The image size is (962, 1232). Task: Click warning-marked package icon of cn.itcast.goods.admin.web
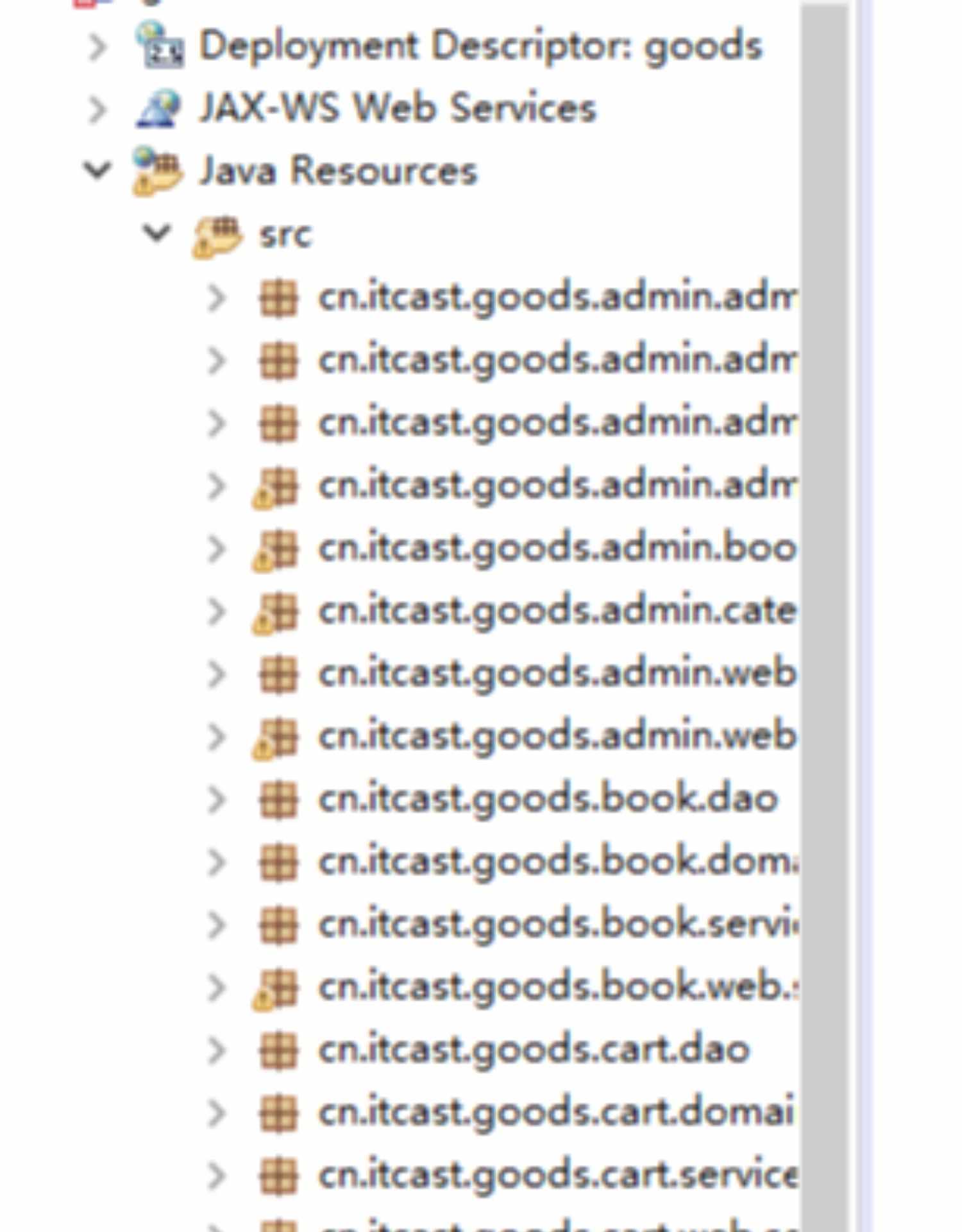pos(276,738)
